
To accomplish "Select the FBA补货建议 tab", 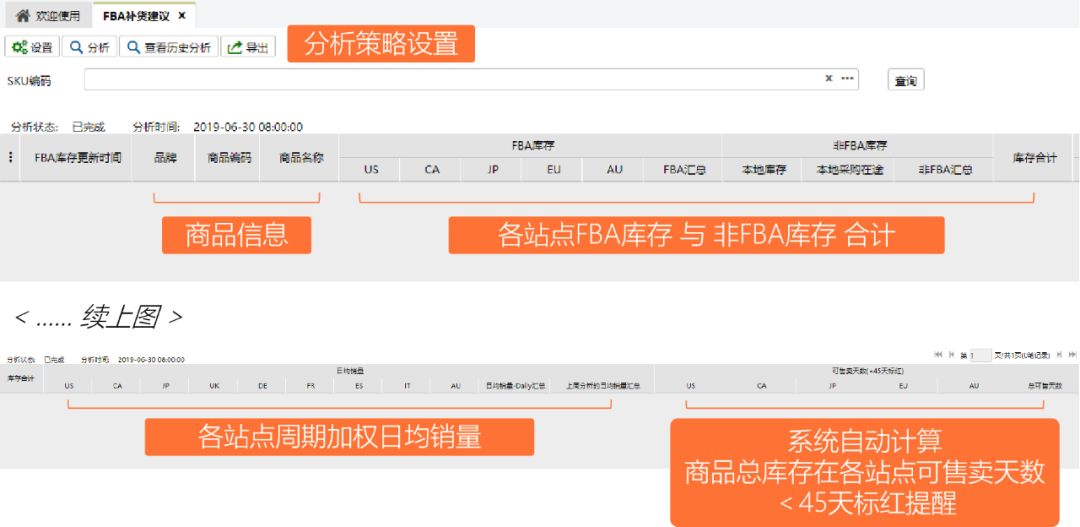I will 136,15.
